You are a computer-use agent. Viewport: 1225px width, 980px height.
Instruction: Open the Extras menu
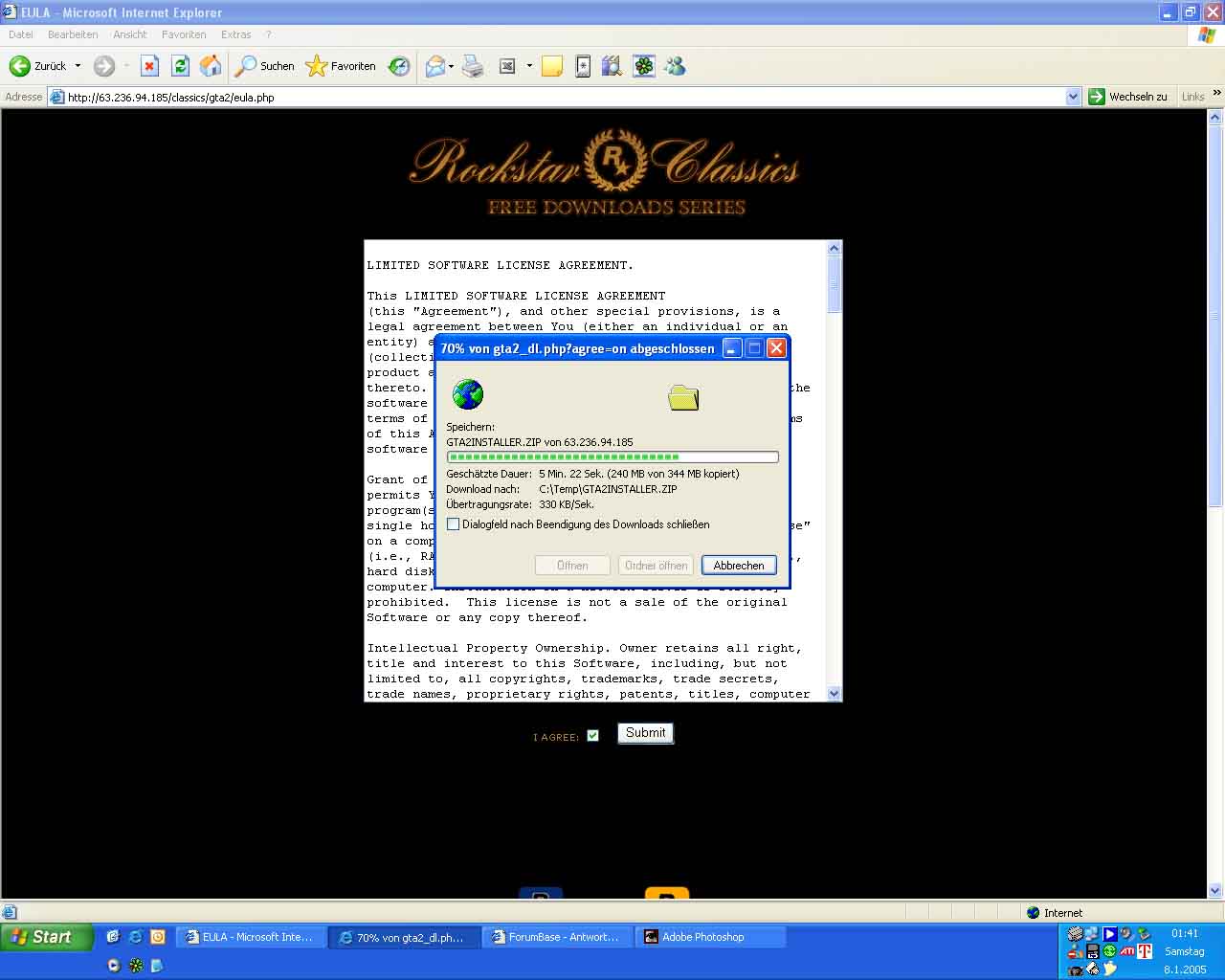point(235,34)
